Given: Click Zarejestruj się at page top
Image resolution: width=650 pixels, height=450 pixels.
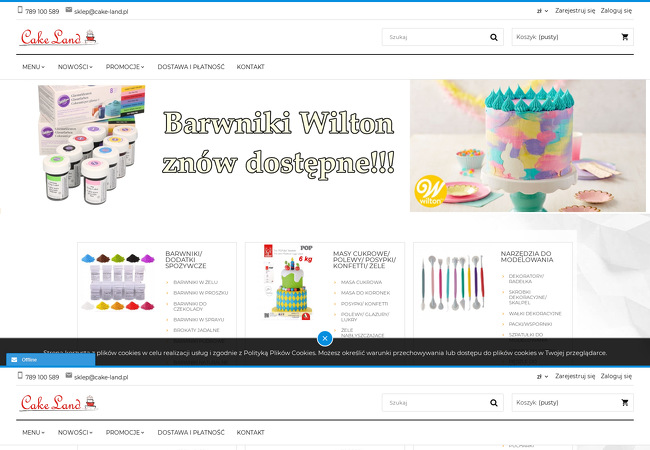Looking at the screenshot, I should click(575, 11).
